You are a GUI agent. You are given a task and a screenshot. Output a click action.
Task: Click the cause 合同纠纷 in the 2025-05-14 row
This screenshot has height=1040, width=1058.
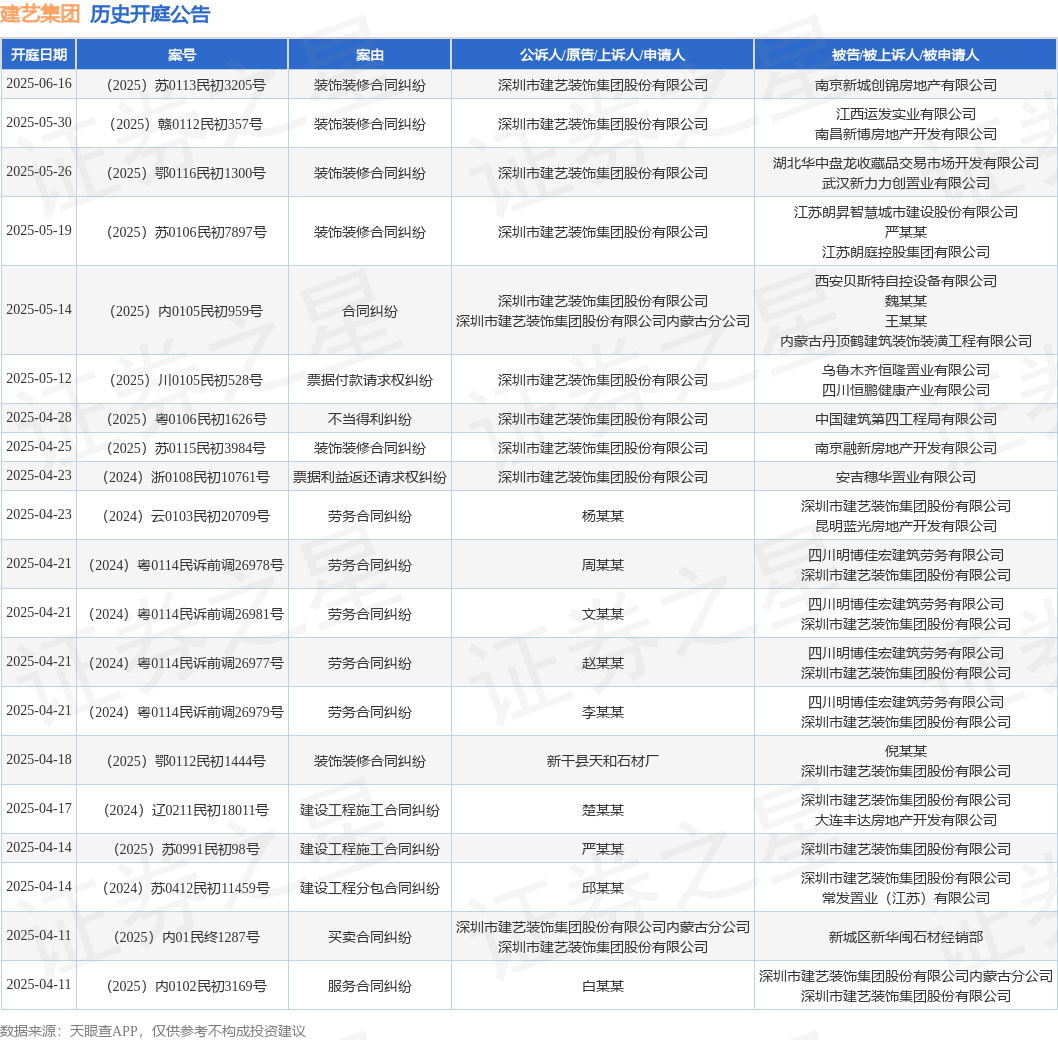pos(370,311)
